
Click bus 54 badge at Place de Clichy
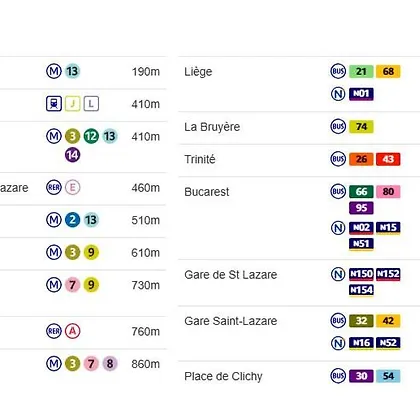point(388,376)
